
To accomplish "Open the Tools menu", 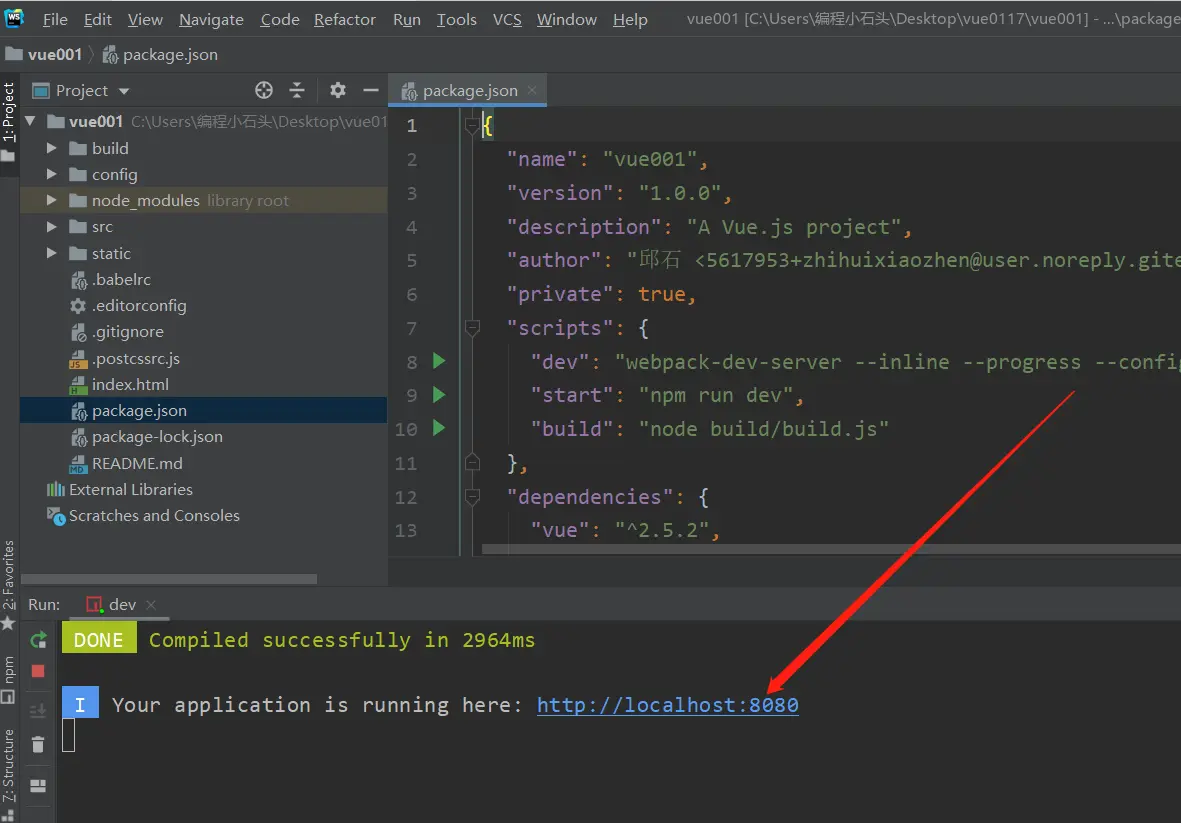I will pyautogui.click(x=456, y=20).
